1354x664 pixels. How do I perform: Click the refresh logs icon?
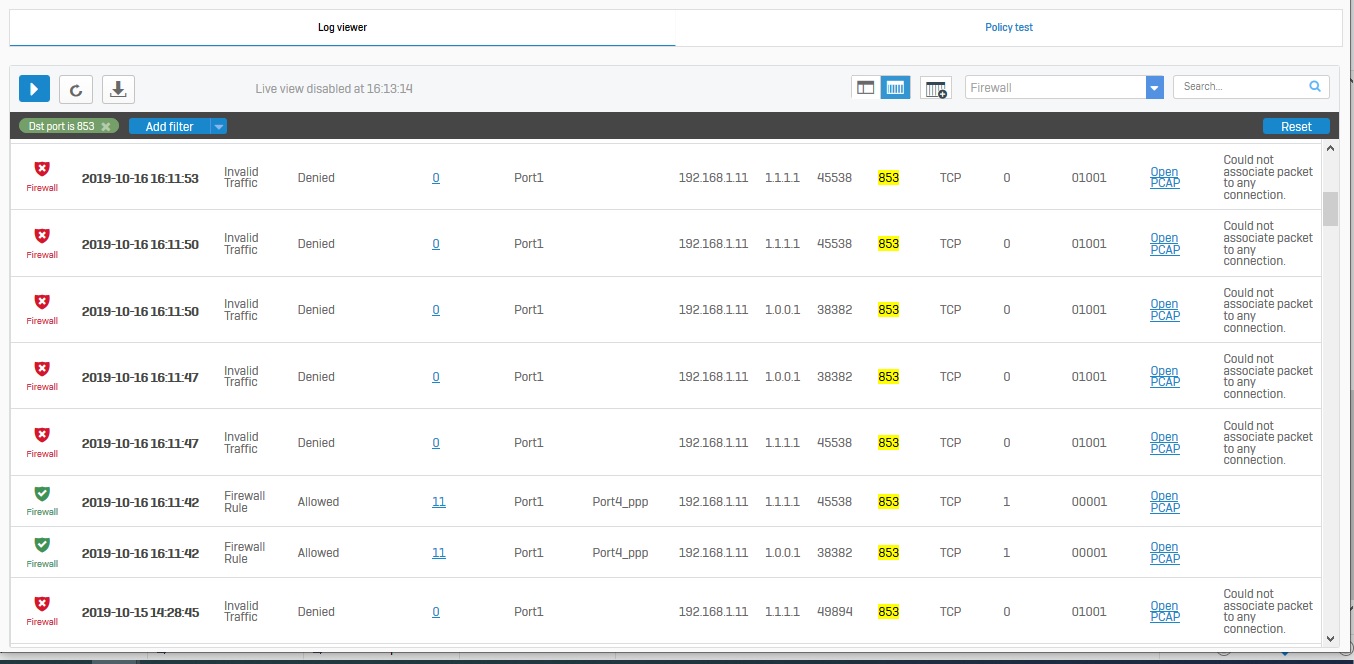click(x=76, y=89)
